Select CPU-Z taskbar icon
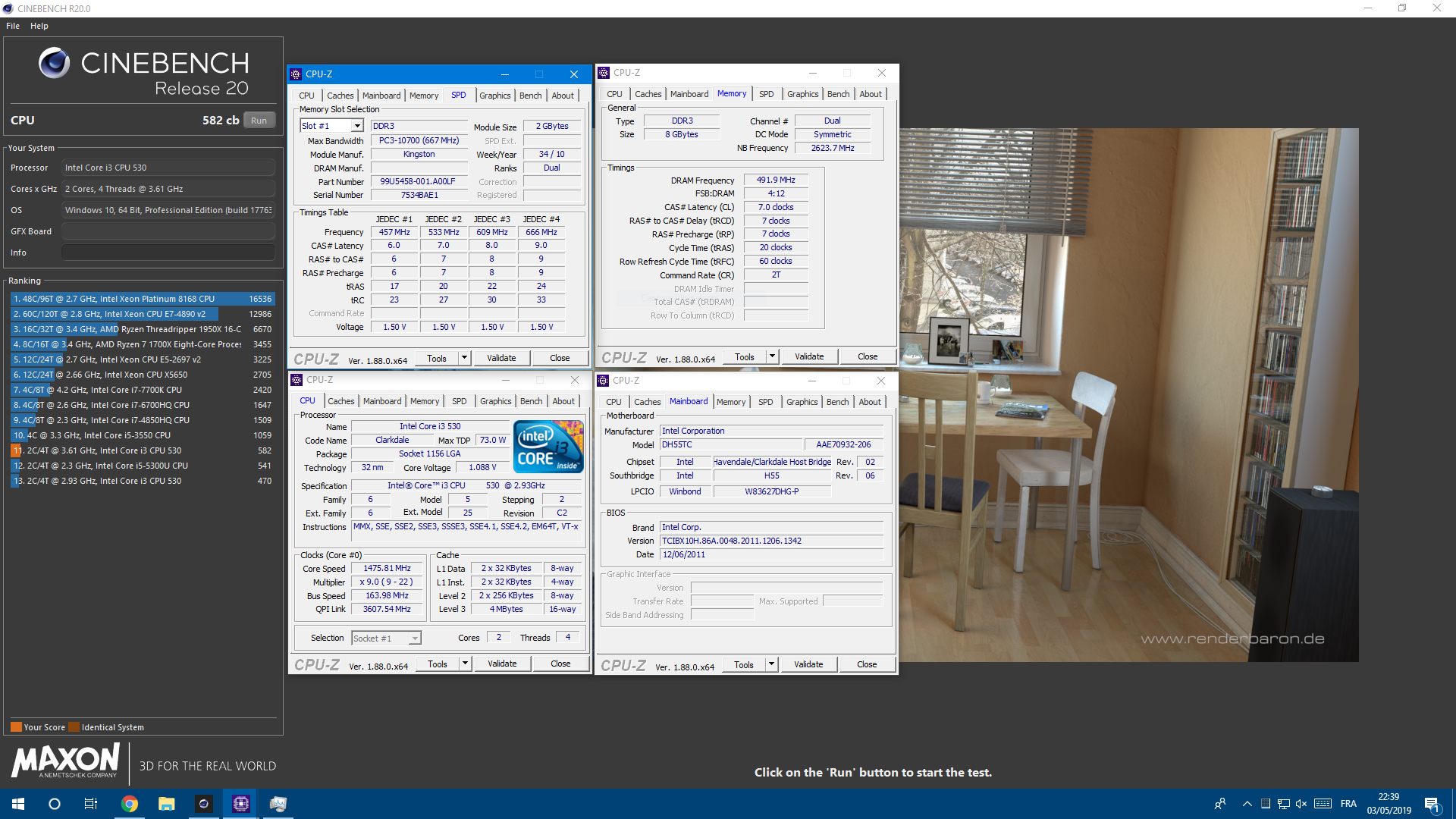This screenshot has height=819, width=1456. 241,804
